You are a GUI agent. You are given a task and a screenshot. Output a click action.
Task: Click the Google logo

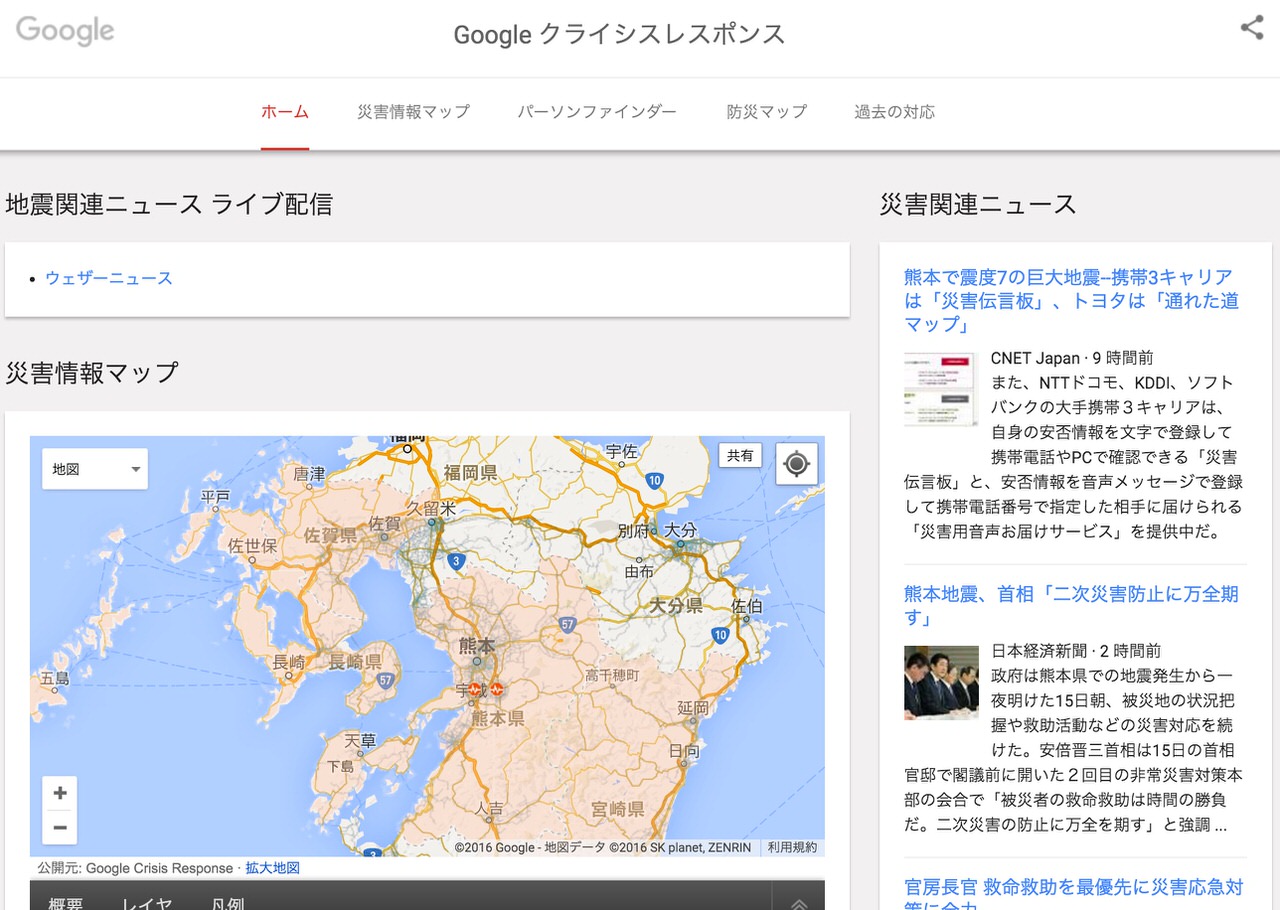[65, 31]
